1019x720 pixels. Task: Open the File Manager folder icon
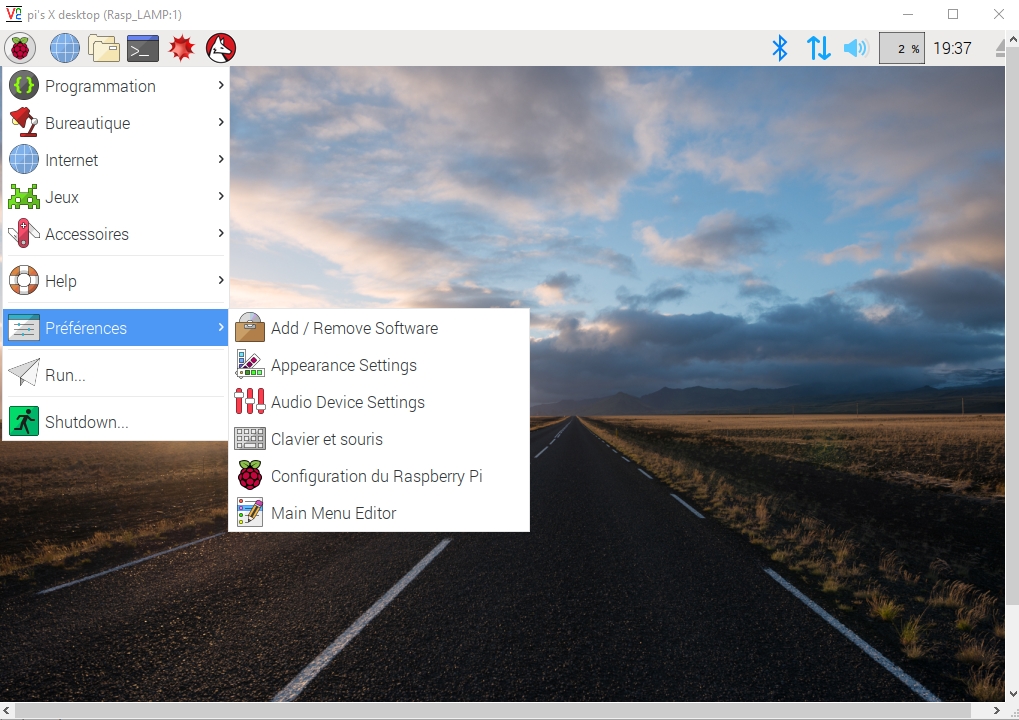click(x=104, y=48)
